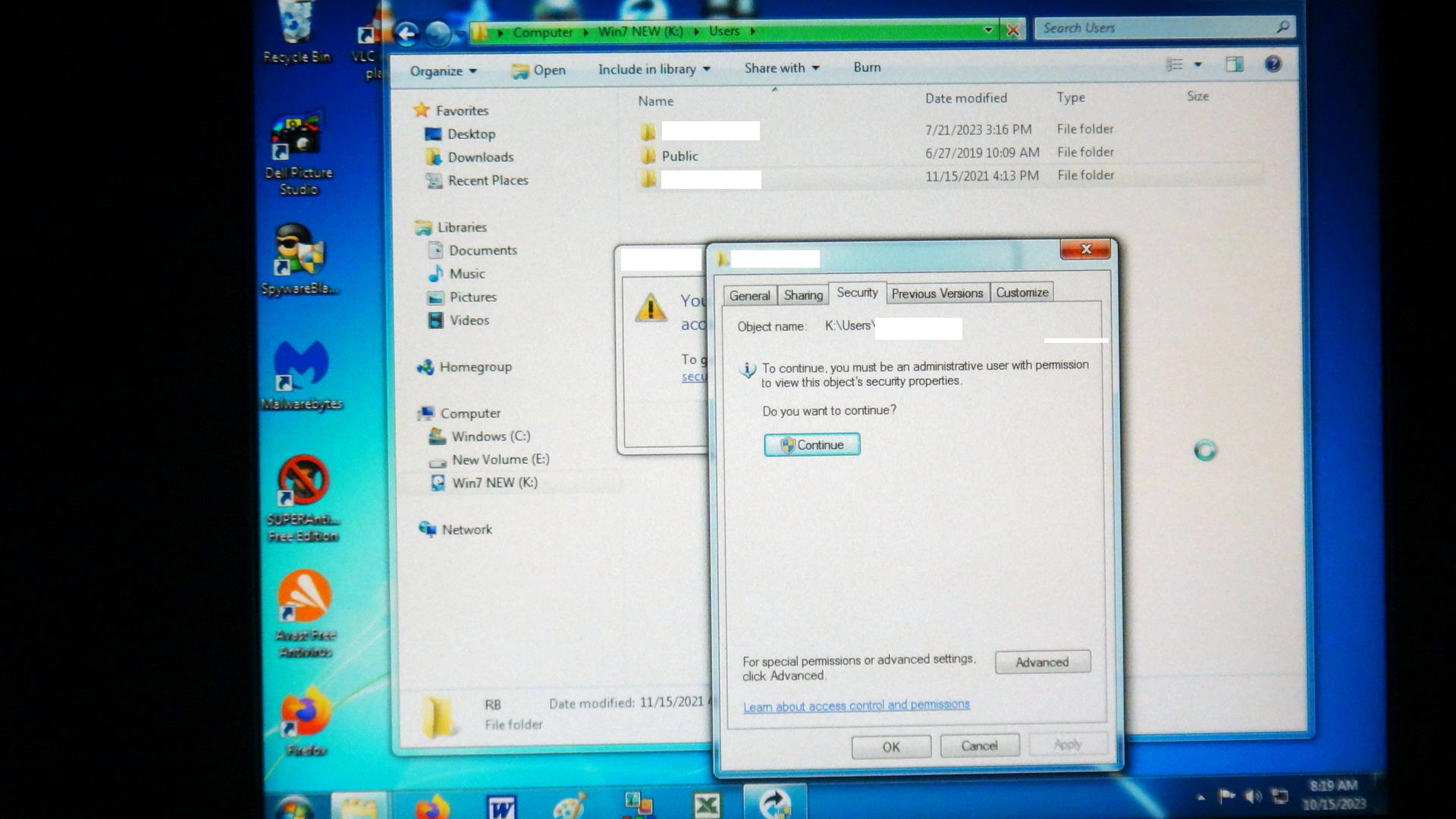Click the Search Users input field
Image resolution: width=1456 pixels, height=819 pixels.
(x=1155, y=28)
